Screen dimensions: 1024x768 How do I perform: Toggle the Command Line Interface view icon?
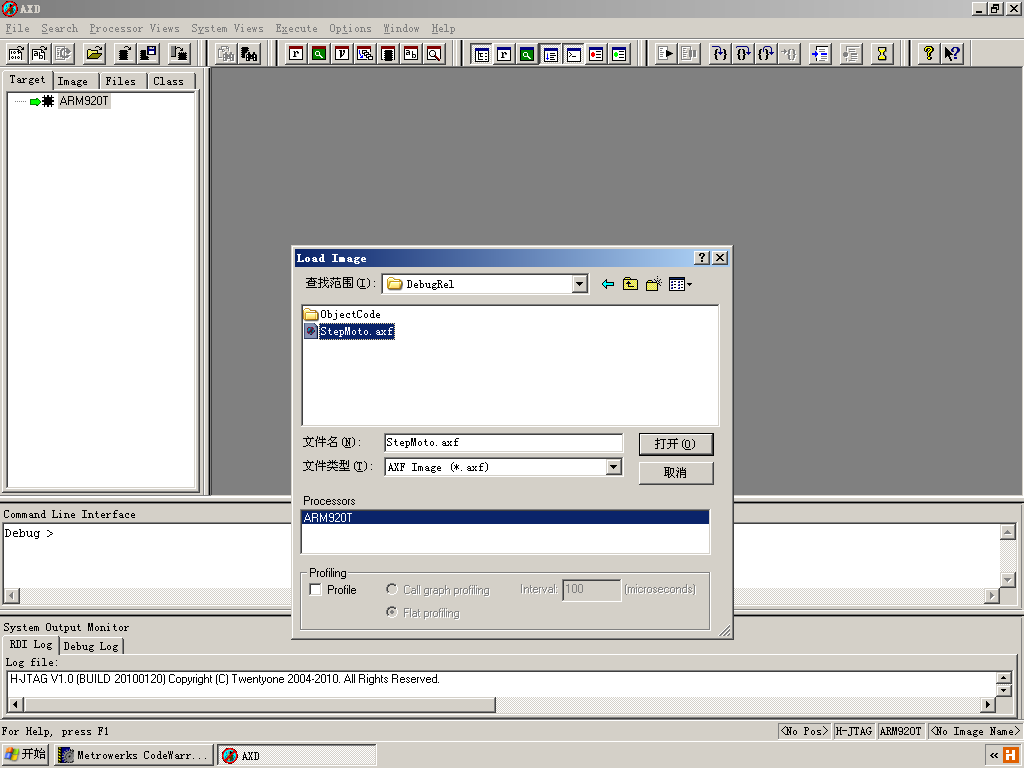coord(573,54)
